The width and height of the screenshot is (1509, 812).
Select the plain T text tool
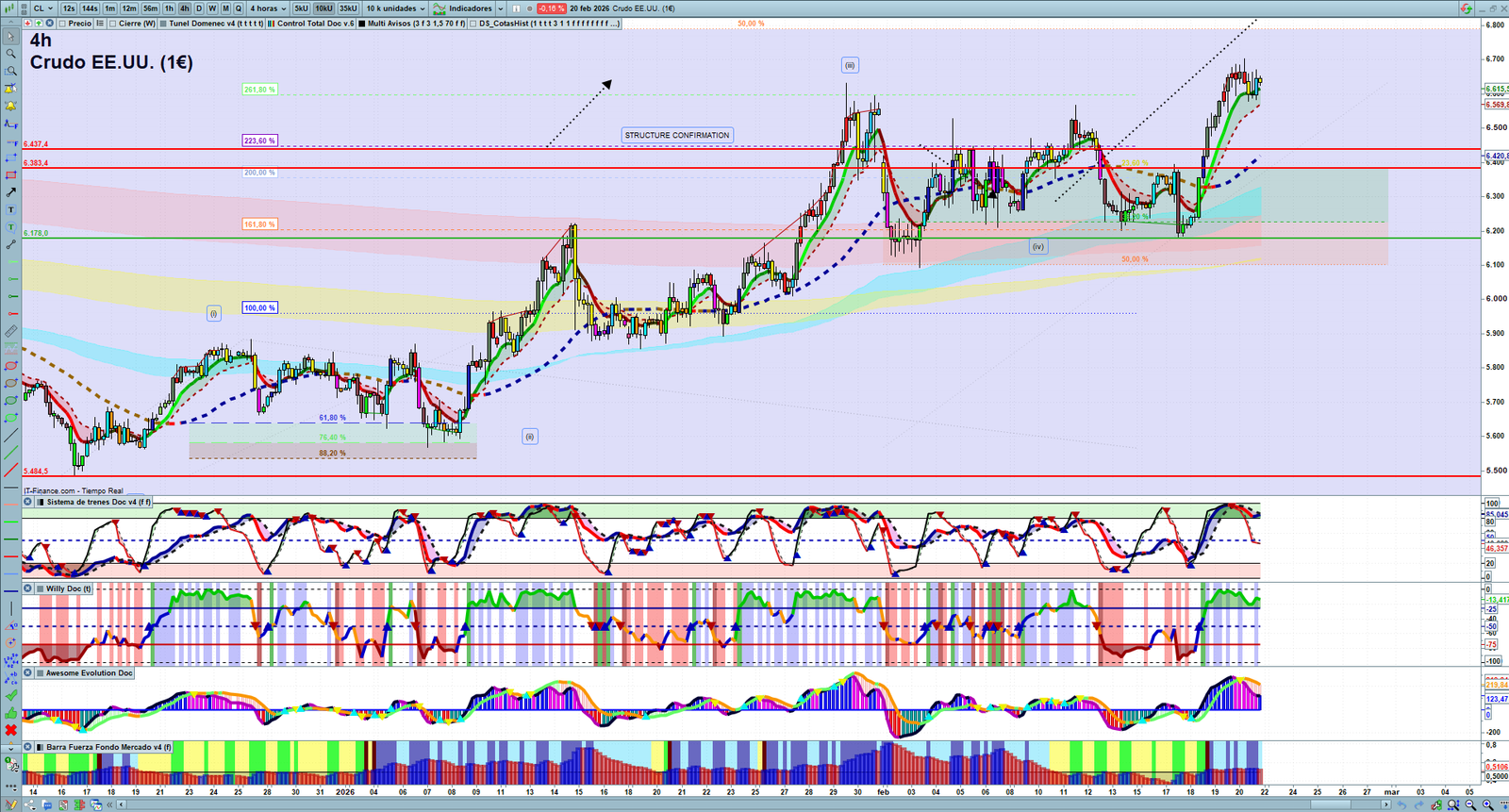point(11,209)
